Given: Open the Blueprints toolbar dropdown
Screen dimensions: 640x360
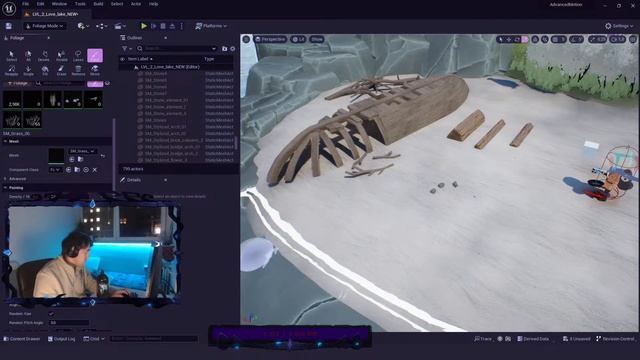Looking at the screenshot, I should pos(101,26).
